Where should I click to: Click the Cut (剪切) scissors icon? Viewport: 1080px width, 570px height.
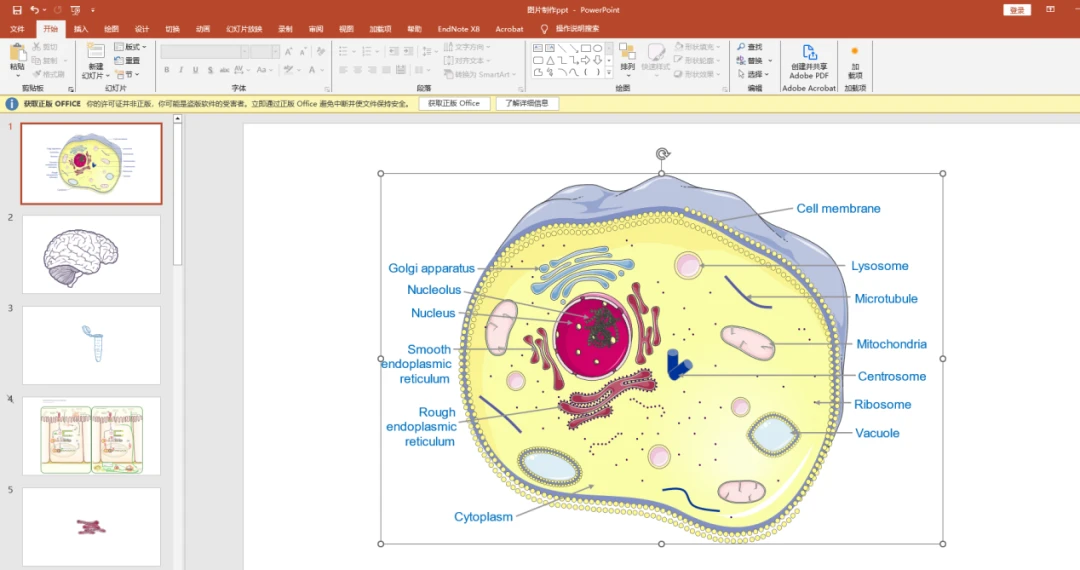37,47
